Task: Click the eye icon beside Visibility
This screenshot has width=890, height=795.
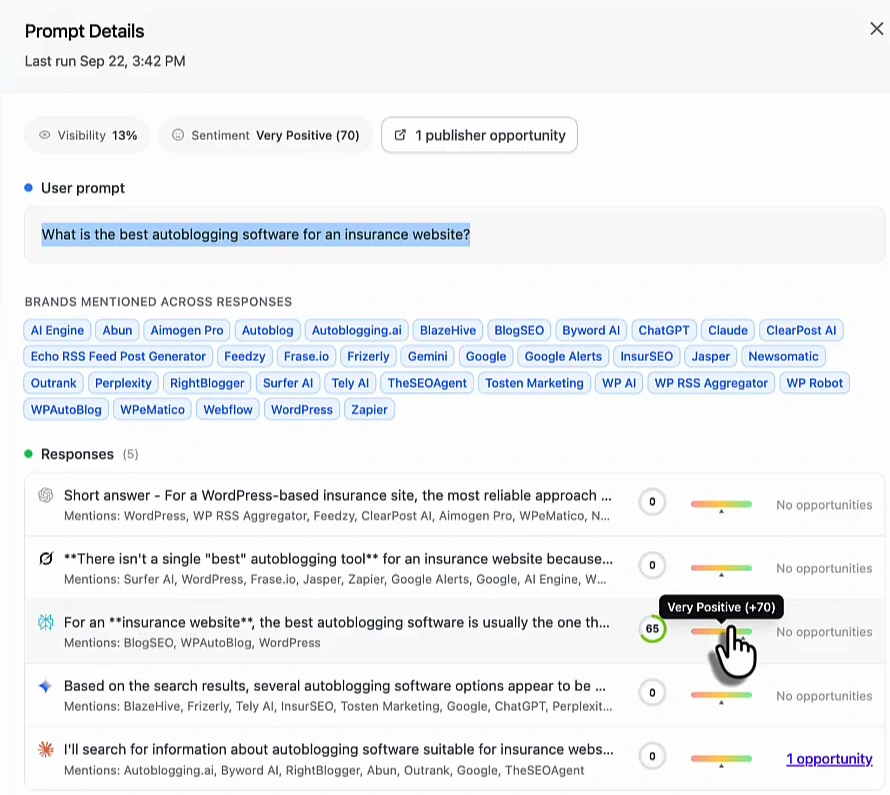Action: [x=44, y=135]
